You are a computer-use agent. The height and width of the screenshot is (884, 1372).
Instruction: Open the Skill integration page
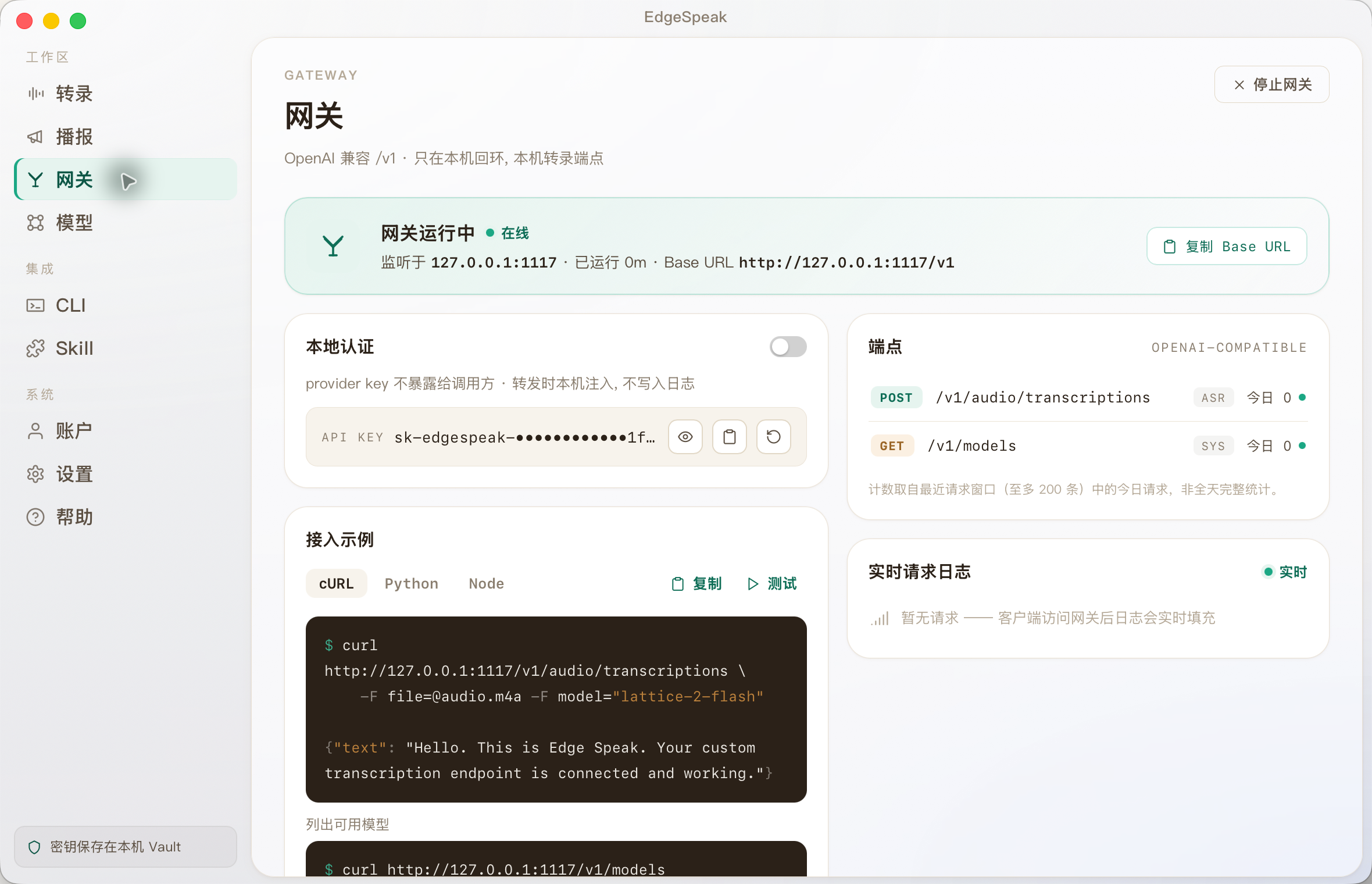coord(125,348)
